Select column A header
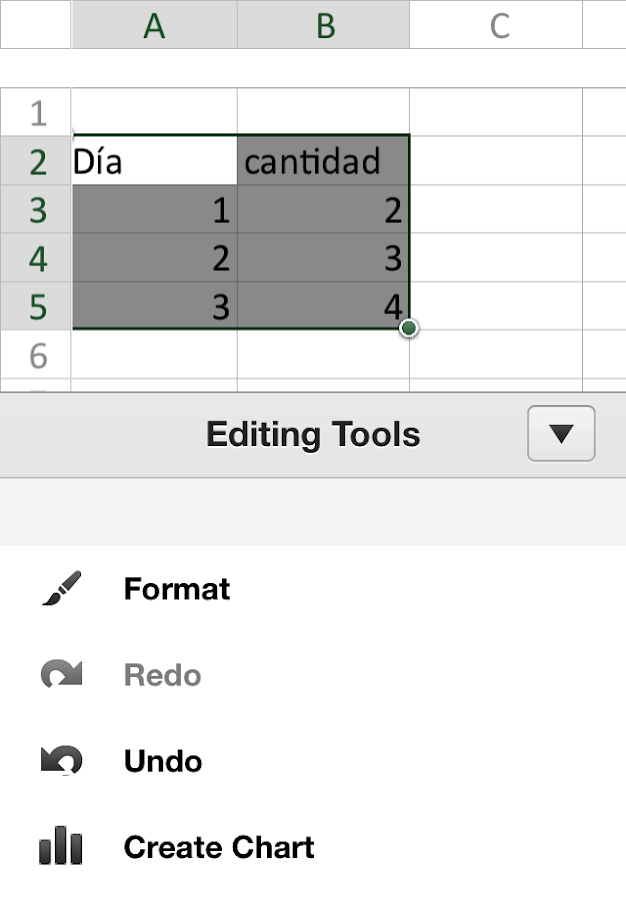The width and height of the screenshot is (626, 900). tap(154, 25)
